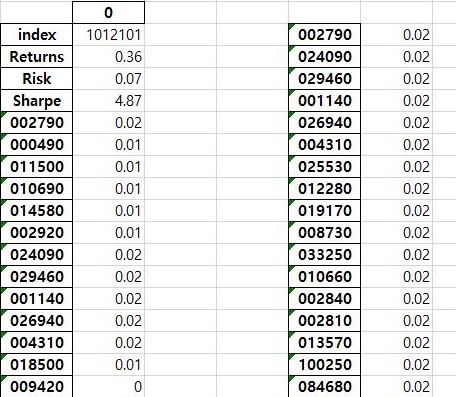The image size is (456, 397).
Task: Click the 'Risk' label cell
Action: point(36,78)
